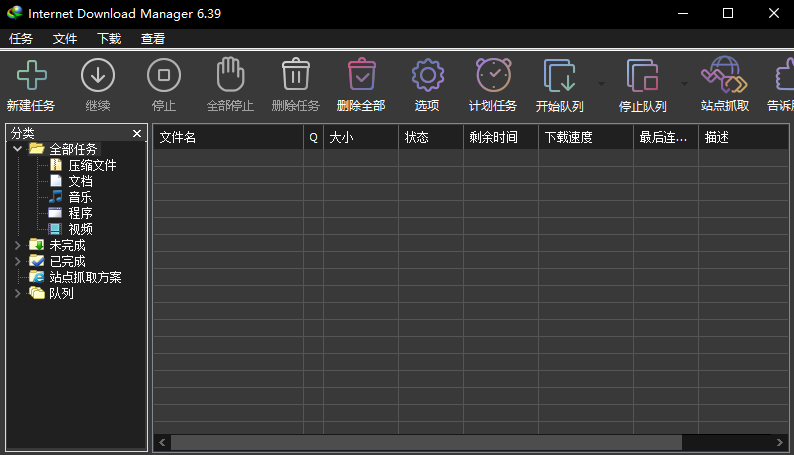The height and width of the screenshot is (455, 794).
Task: Select the 站点抓取方案 tree label
Action: 85,277
